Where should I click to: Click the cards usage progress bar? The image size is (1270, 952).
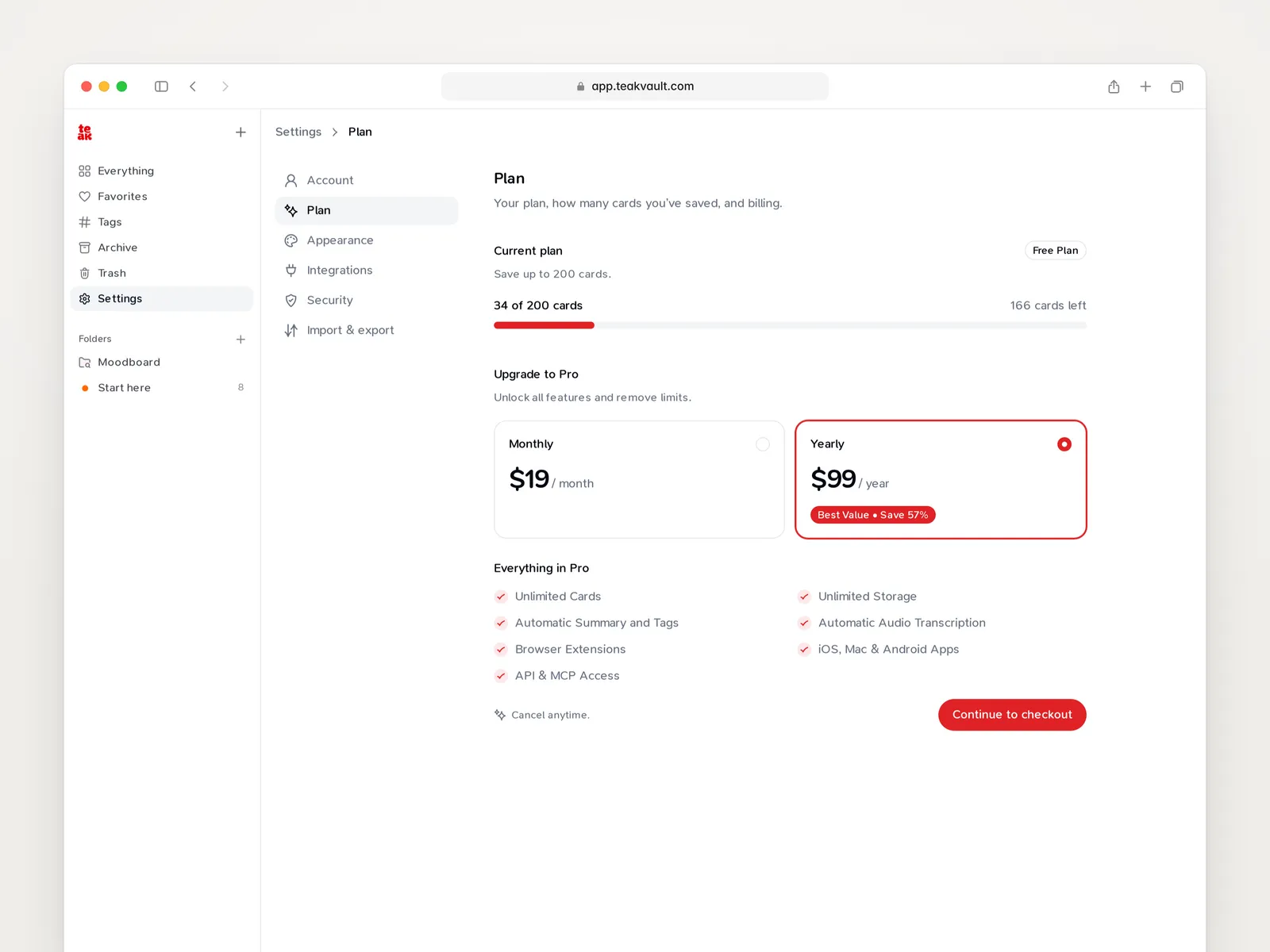[790, 325]
